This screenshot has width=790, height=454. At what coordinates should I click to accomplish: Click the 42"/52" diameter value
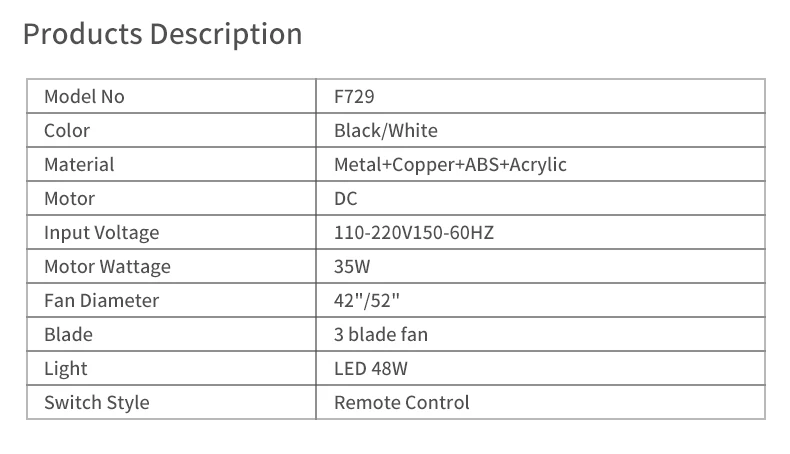[367, 300]
